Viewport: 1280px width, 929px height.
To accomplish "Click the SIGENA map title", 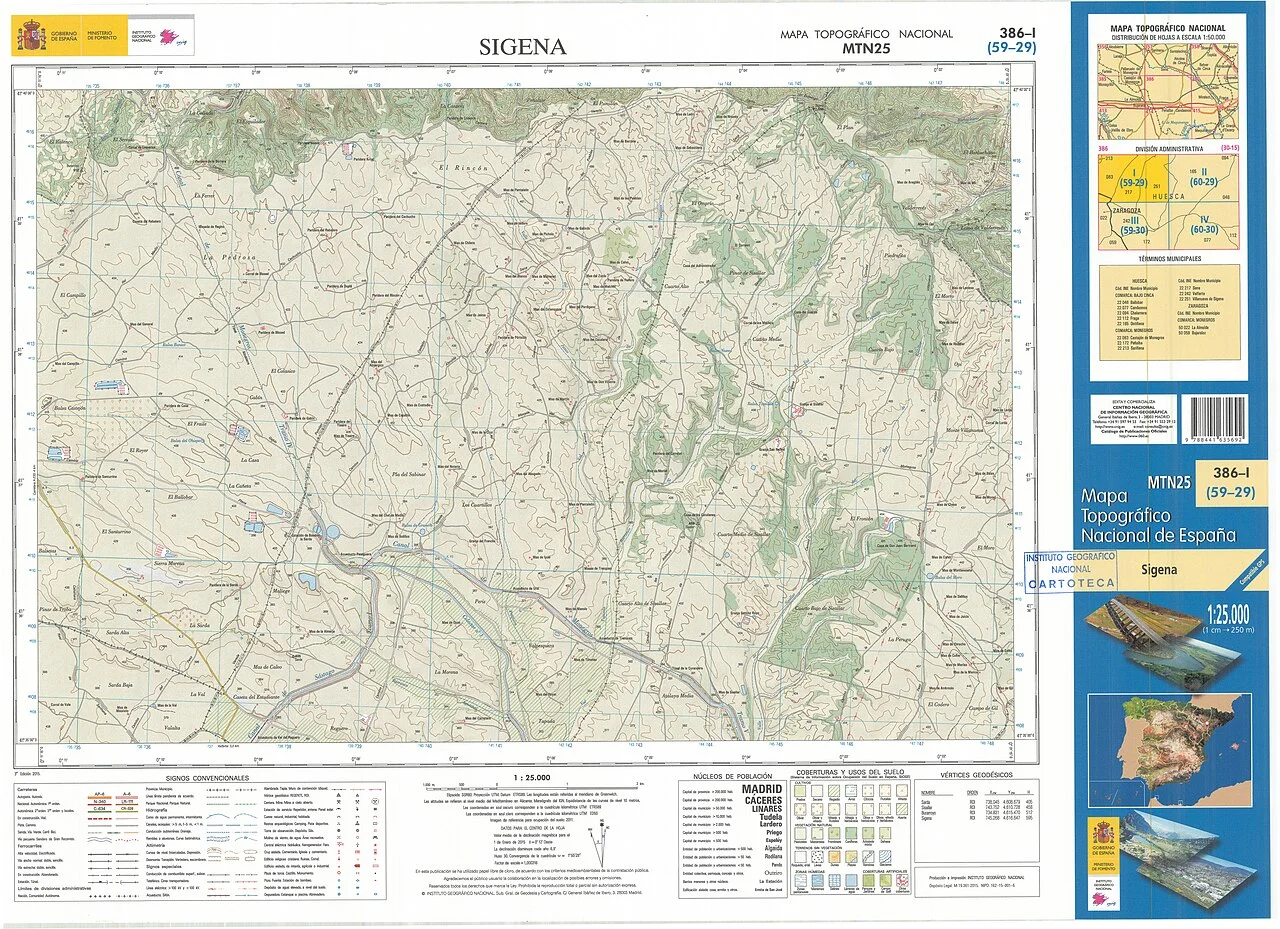I will (522, 47).
